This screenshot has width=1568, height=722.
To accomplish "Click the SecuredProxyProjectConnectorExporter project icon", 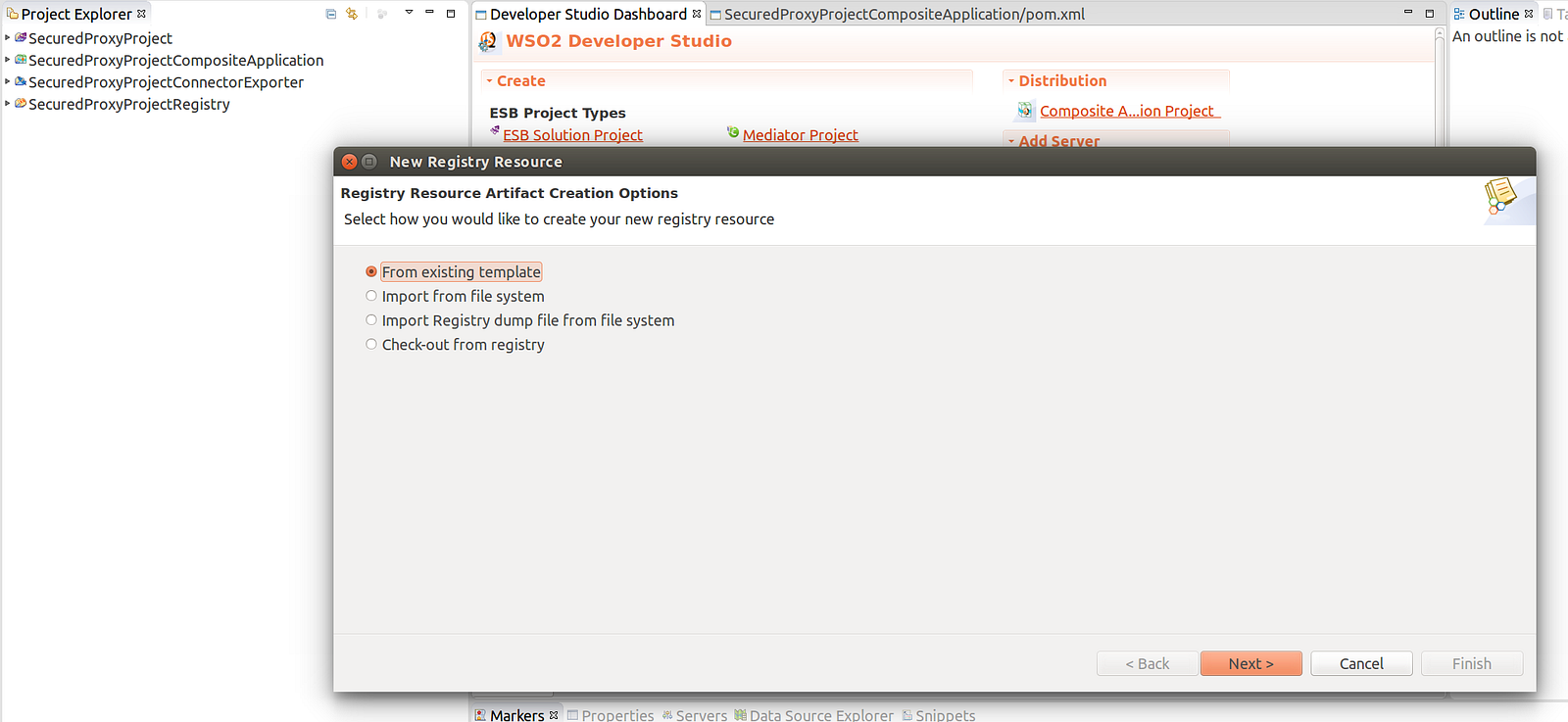I will coord(21,81).
